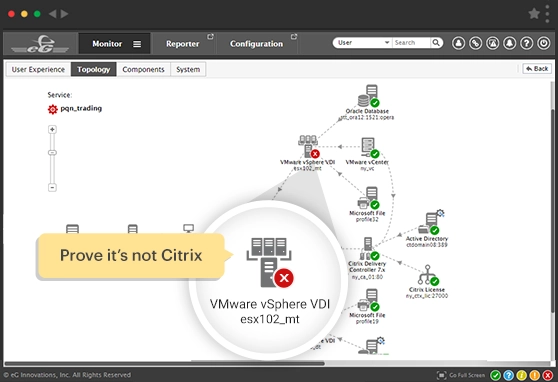The height and width of the screenshot is (382, 558).
Task: Open the alarms warning toolbar icon
Action: click(x=493, y=43)
